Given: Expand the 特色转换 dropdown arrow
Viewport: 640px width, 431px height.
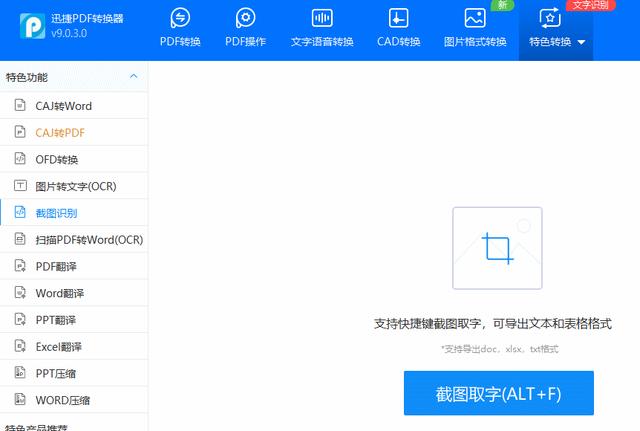Looking at the screenshot, I should [582, 42].
